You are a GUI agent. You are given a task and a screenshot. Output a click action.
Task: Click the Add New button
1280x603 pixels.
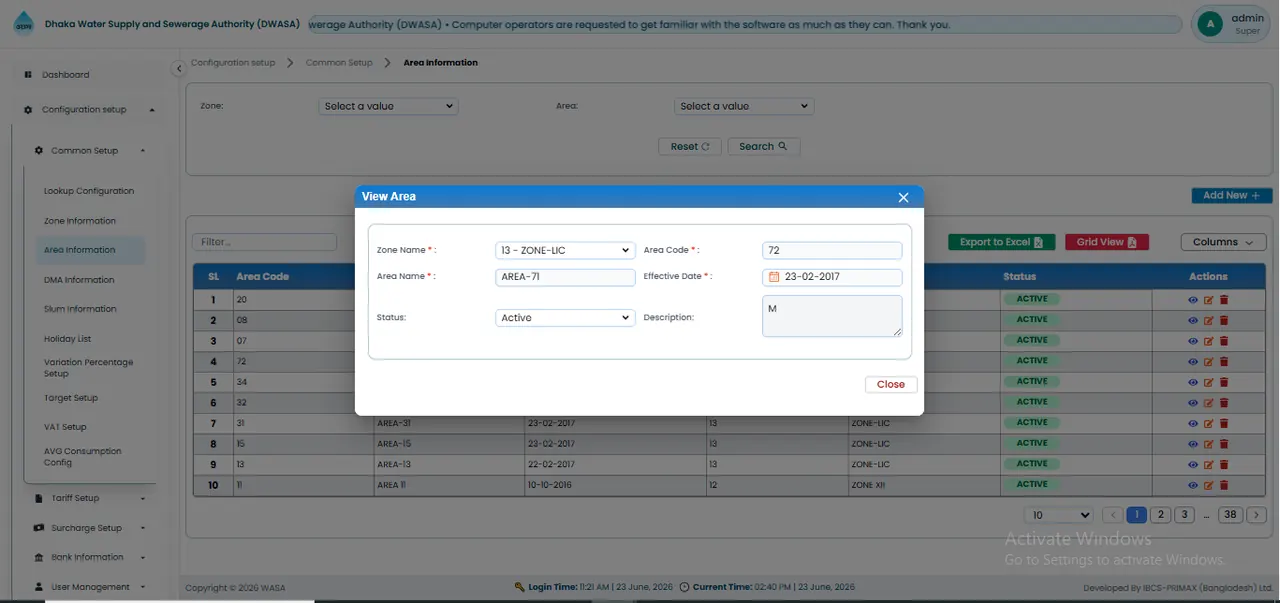1232,196
